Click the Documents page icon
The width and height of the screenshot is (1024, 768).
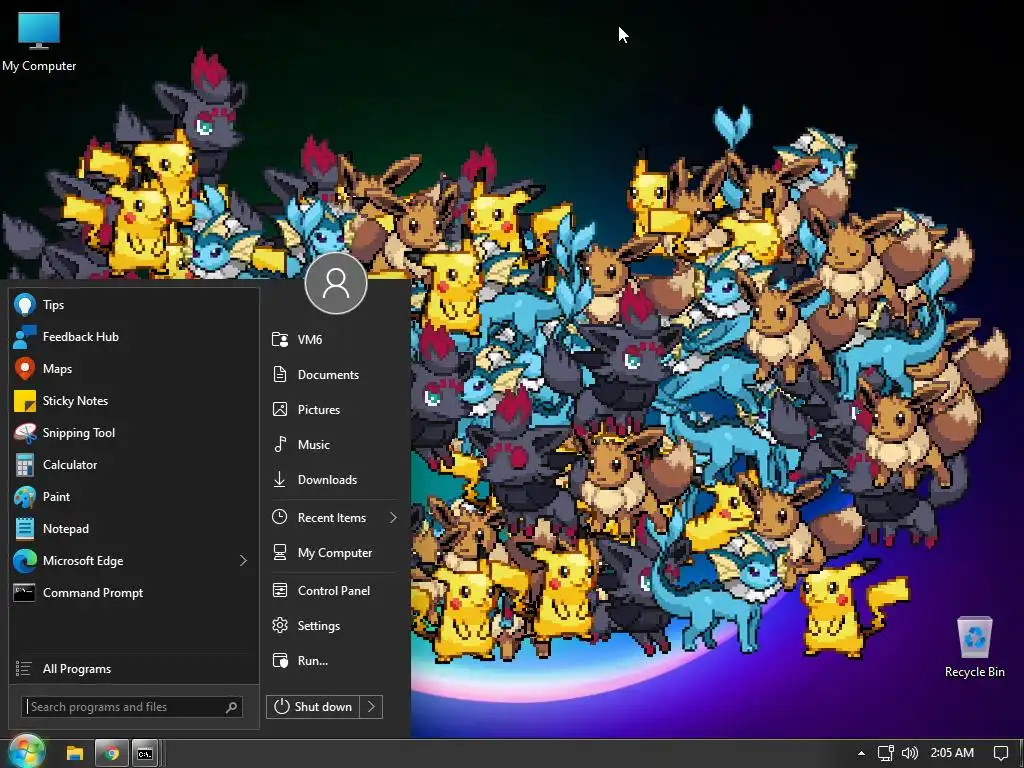click(280, 374)
